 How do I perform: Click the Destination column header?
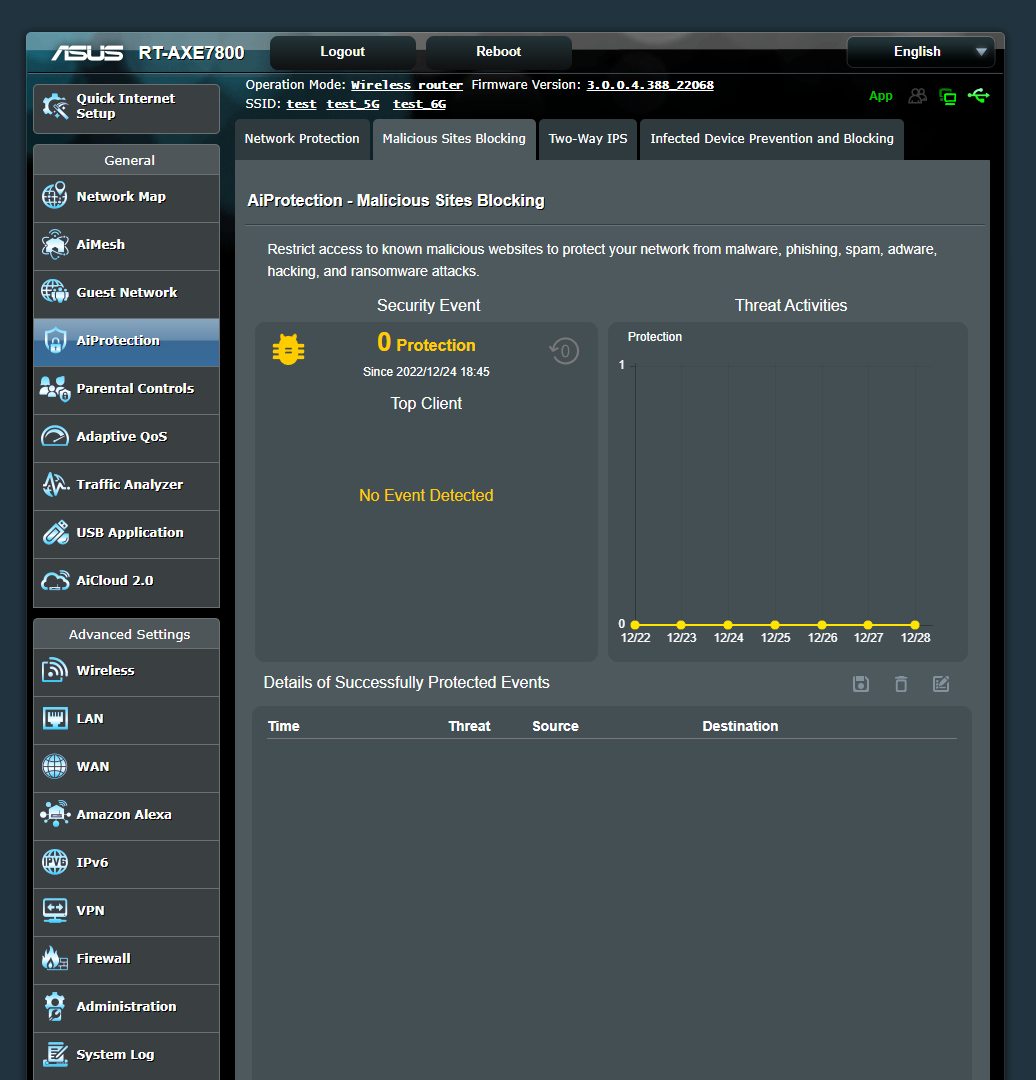[x=740, y=726]
